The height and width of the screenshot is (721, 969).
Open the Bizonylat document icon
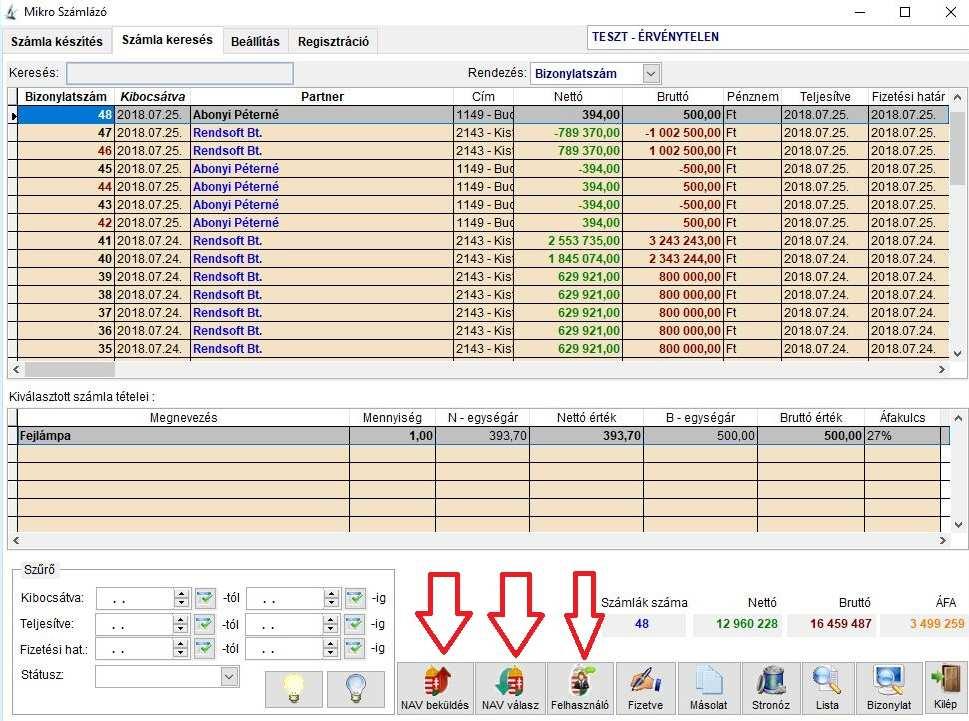pos(889,688)
